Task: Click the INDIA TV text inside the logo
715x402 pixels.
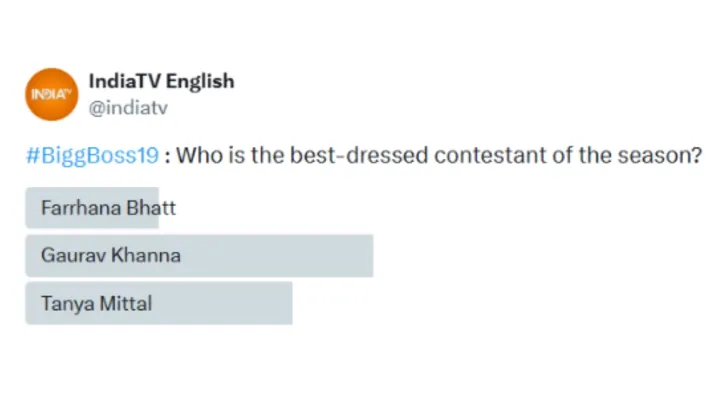Action: click(x=48, y=94)
